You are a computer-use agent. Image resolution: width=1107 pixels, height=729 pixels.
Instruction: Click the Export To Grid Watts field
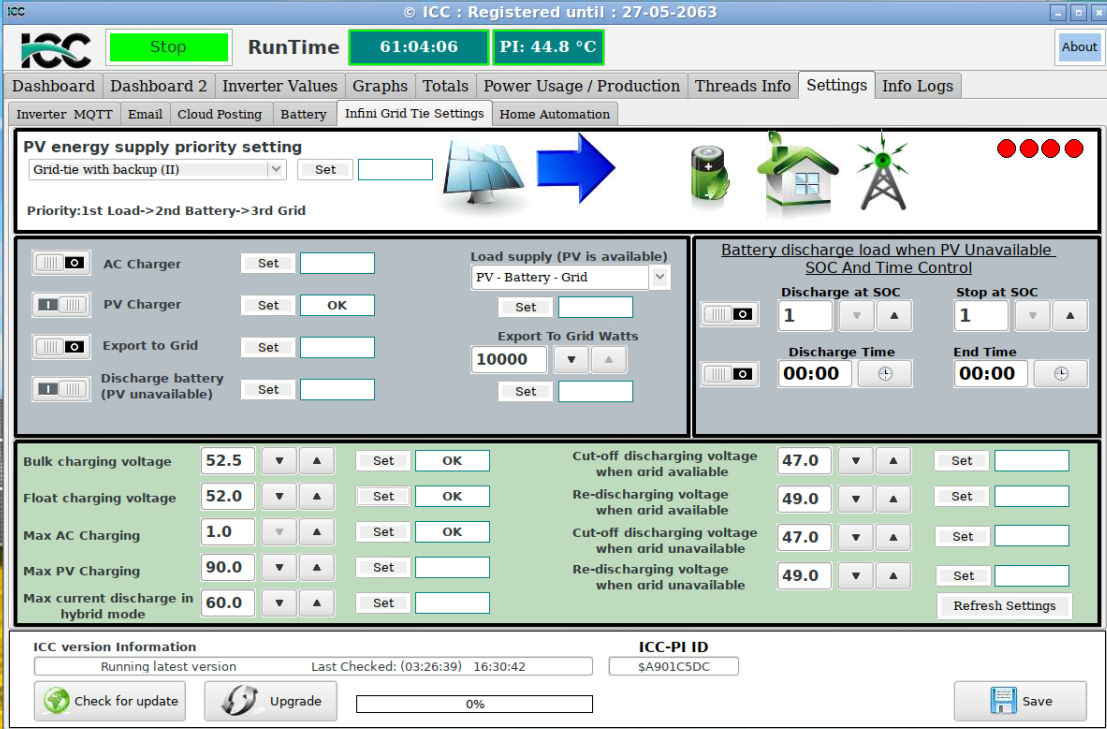(509, 359)
